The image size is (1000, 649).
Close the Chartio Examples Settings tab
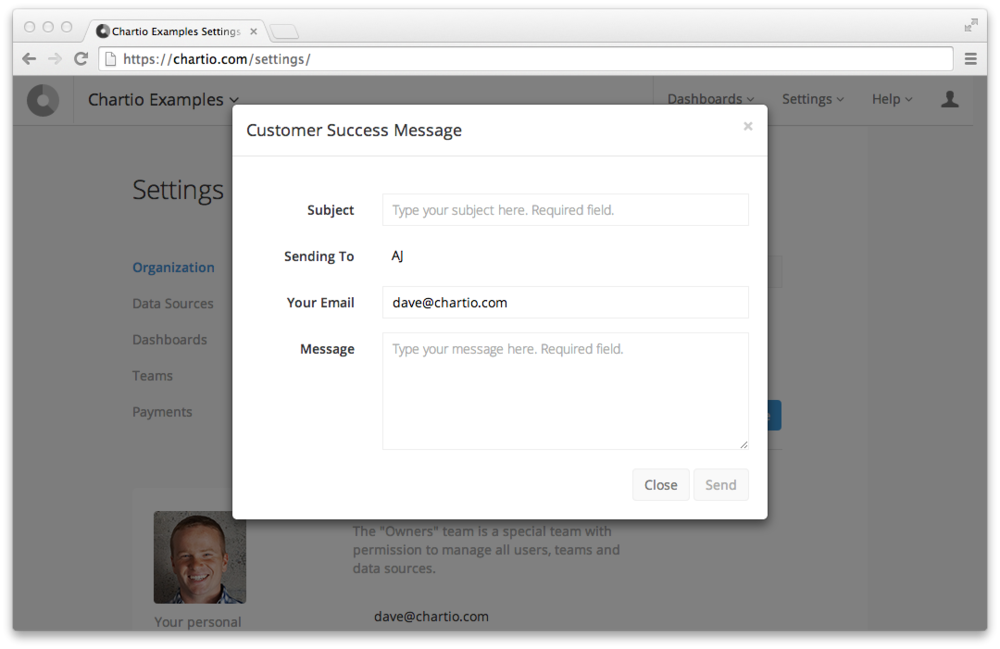pyautogui.click(x=254, y=31)
